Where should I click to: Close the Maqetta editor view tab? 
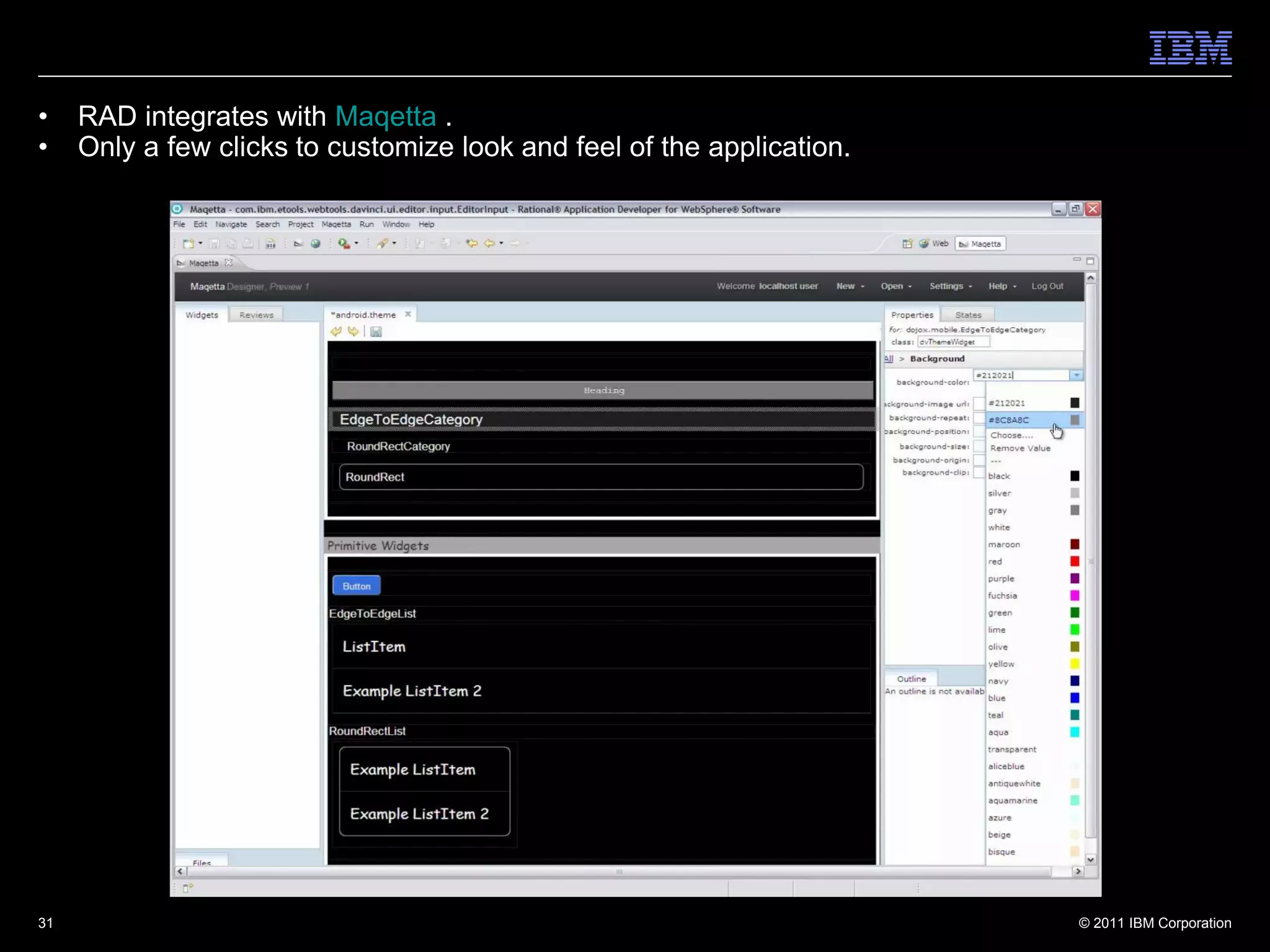229,263
